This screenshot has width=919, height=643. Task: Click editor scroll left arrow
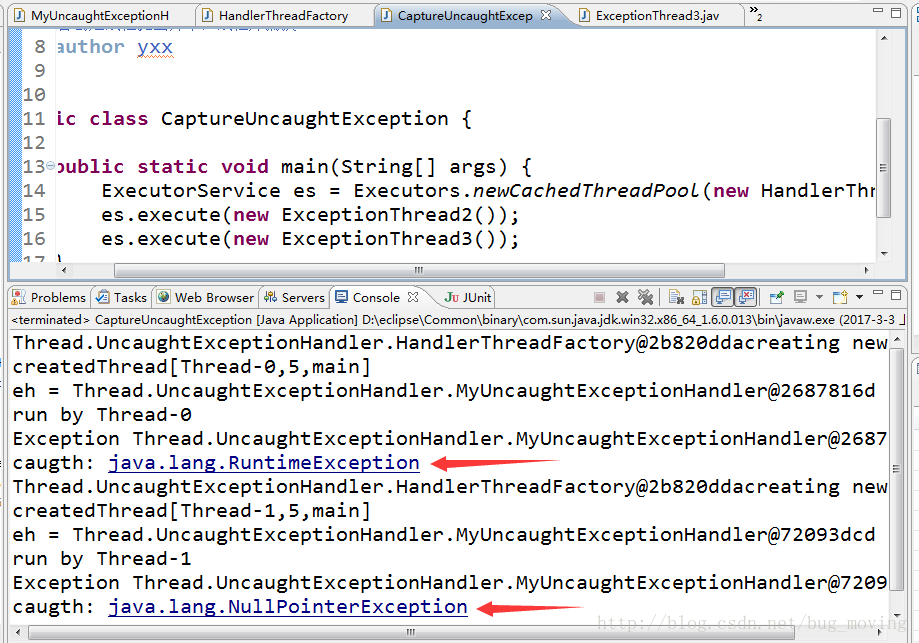[x=63, y=270]
